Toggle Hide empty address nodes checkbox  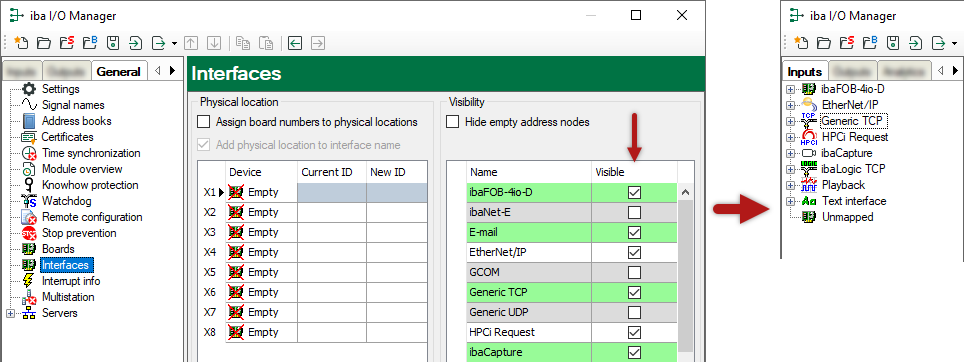(x=452, y=122)
